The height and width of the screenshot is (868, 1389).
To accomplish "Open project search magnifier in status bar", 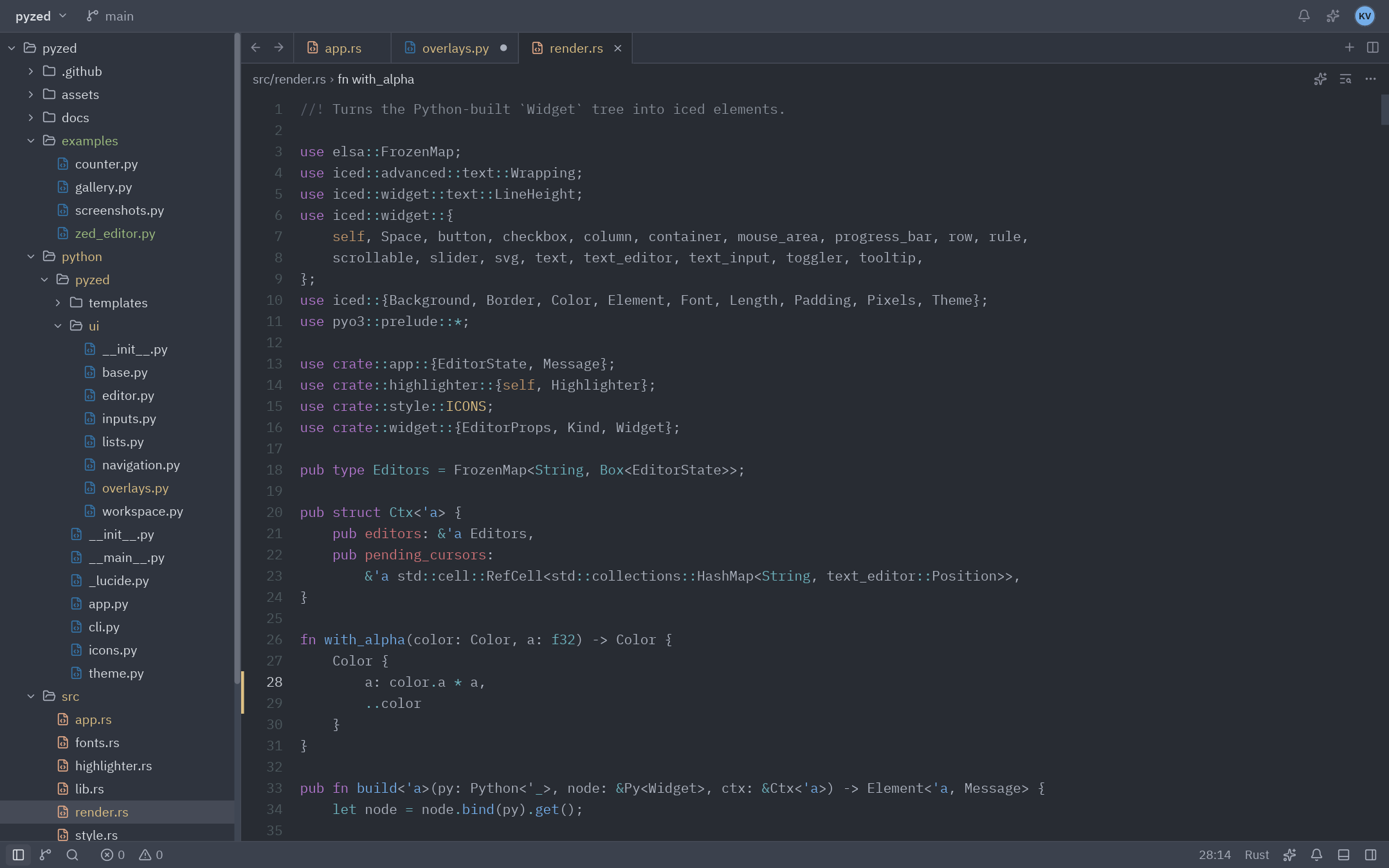I will [73, 854].
